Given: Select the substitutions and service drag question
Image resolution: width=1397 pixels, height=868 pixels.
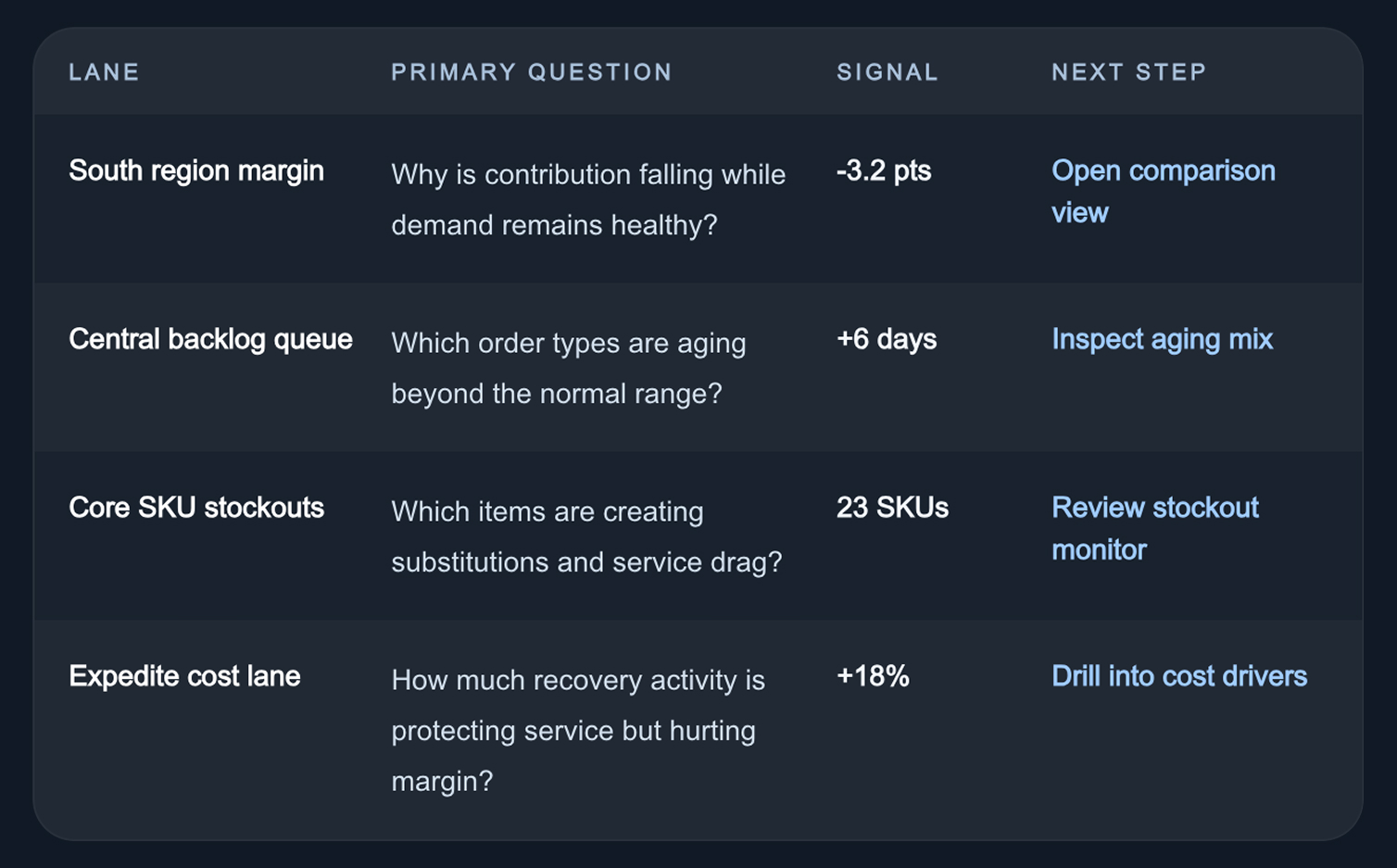Looking at the screenshot, I should pos(586,536).
